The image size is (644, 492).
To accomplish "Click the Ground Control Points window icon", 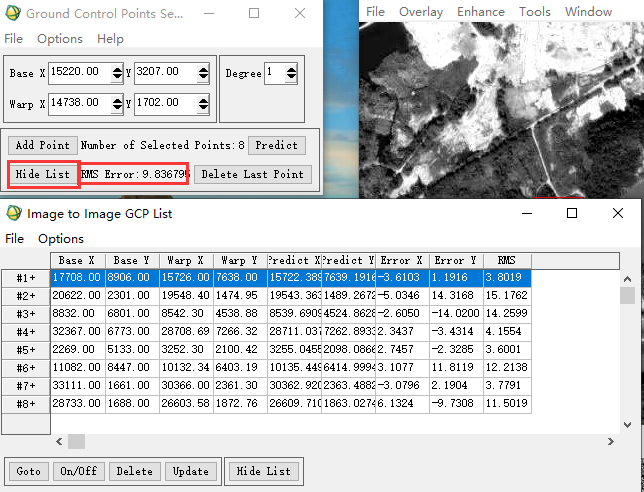I will (x=12, y=13).
